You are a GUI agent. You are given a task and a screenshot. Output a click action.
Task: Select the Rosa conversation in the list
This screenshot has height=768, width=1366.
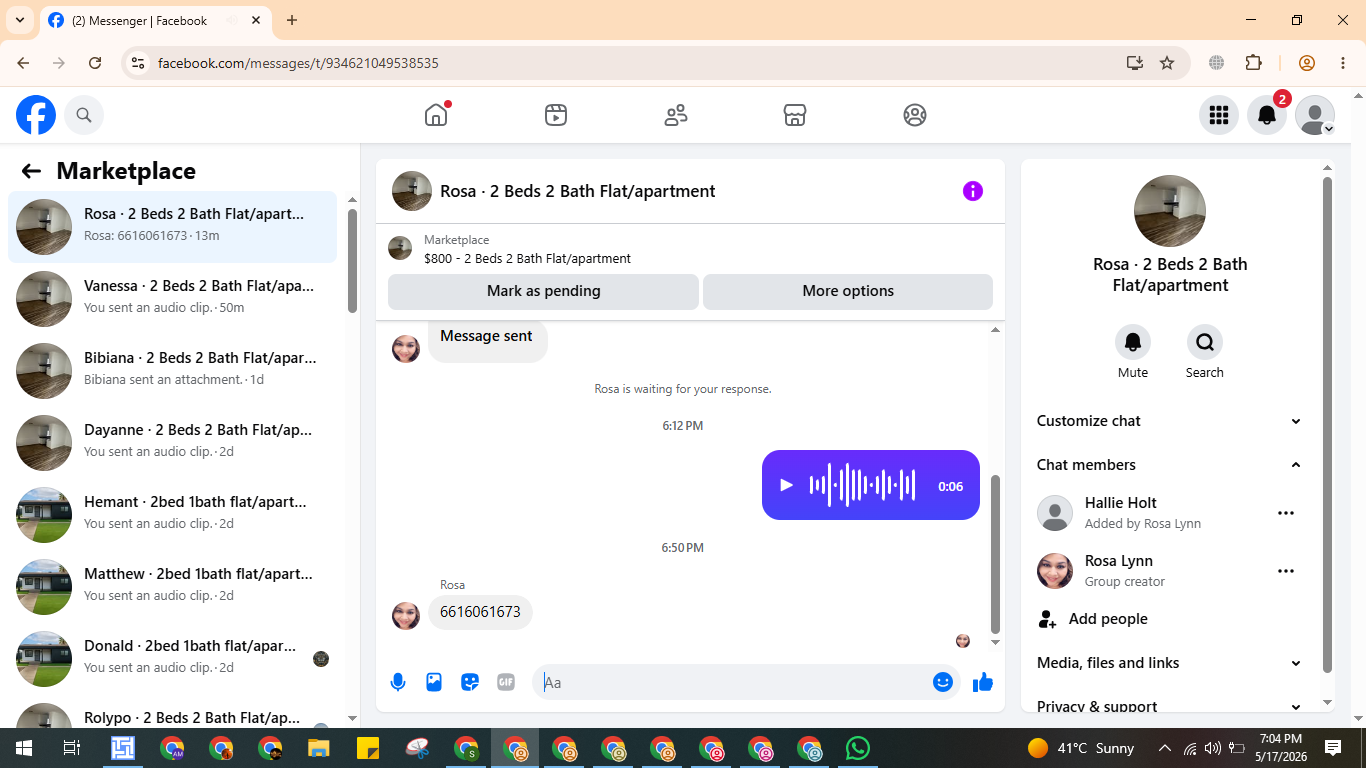click(173, 227)
